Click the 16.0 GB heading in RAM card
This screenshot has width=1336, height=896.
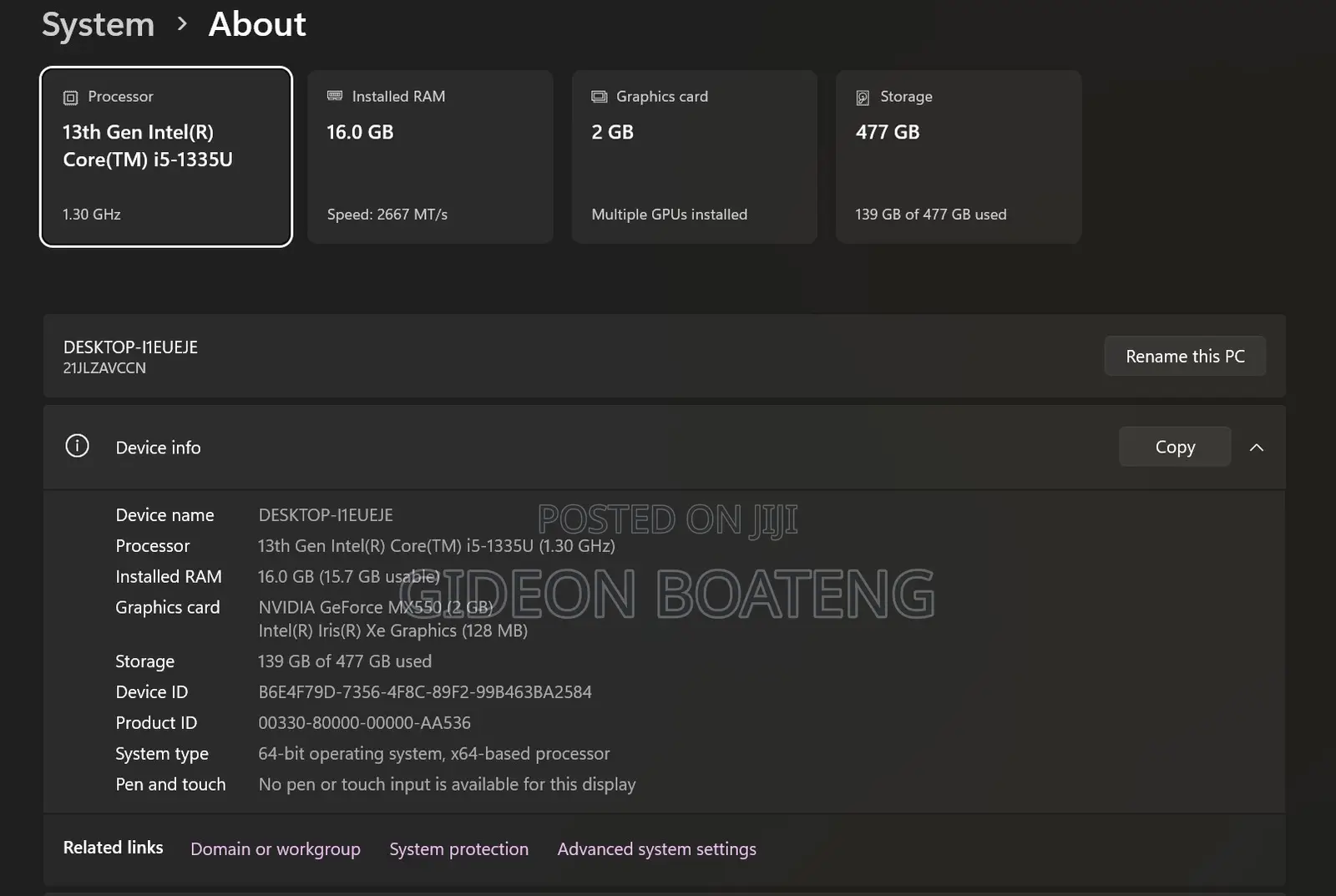(x=360, y=132)
